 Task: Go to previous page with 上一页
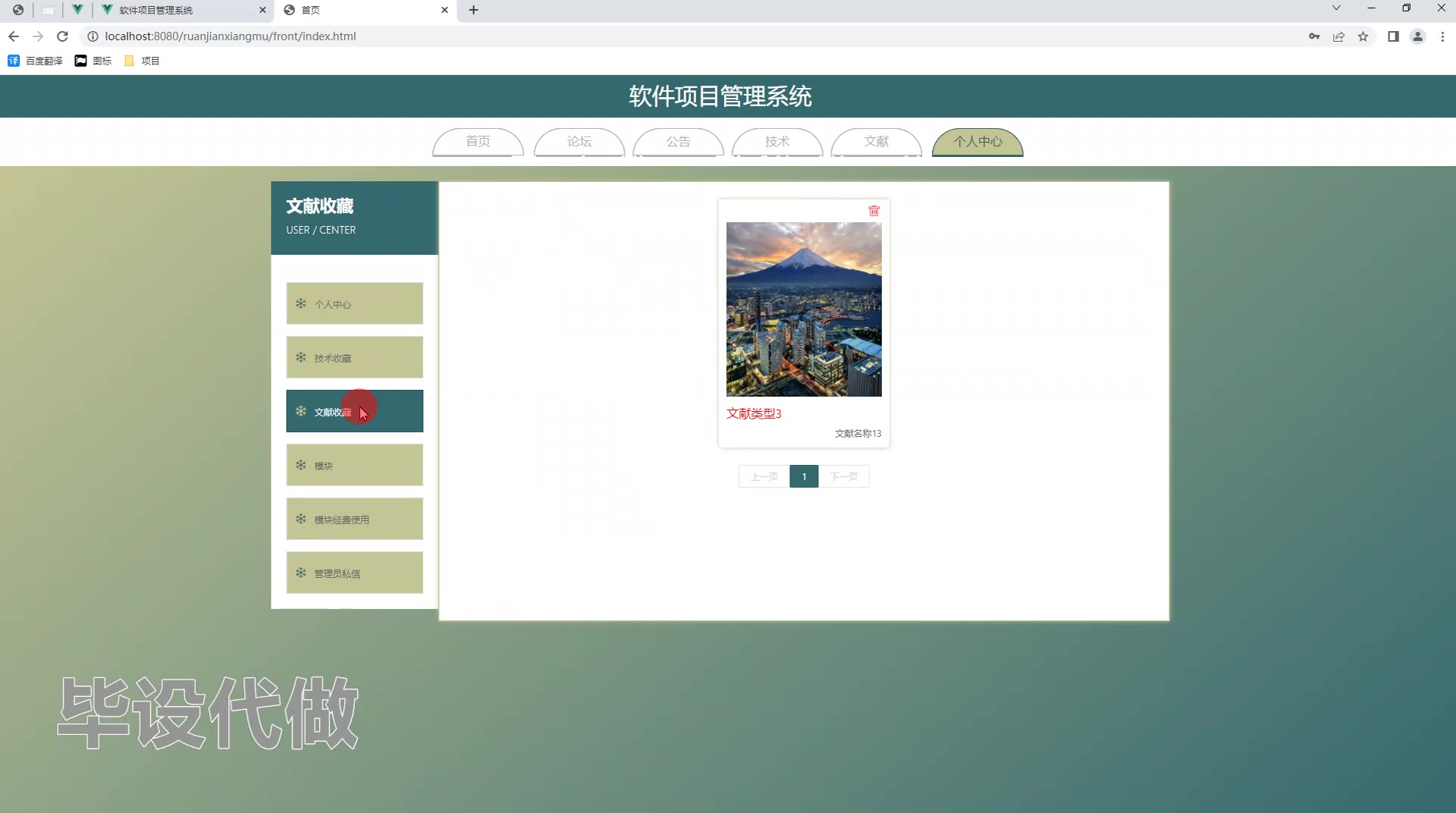pos(764,476)
